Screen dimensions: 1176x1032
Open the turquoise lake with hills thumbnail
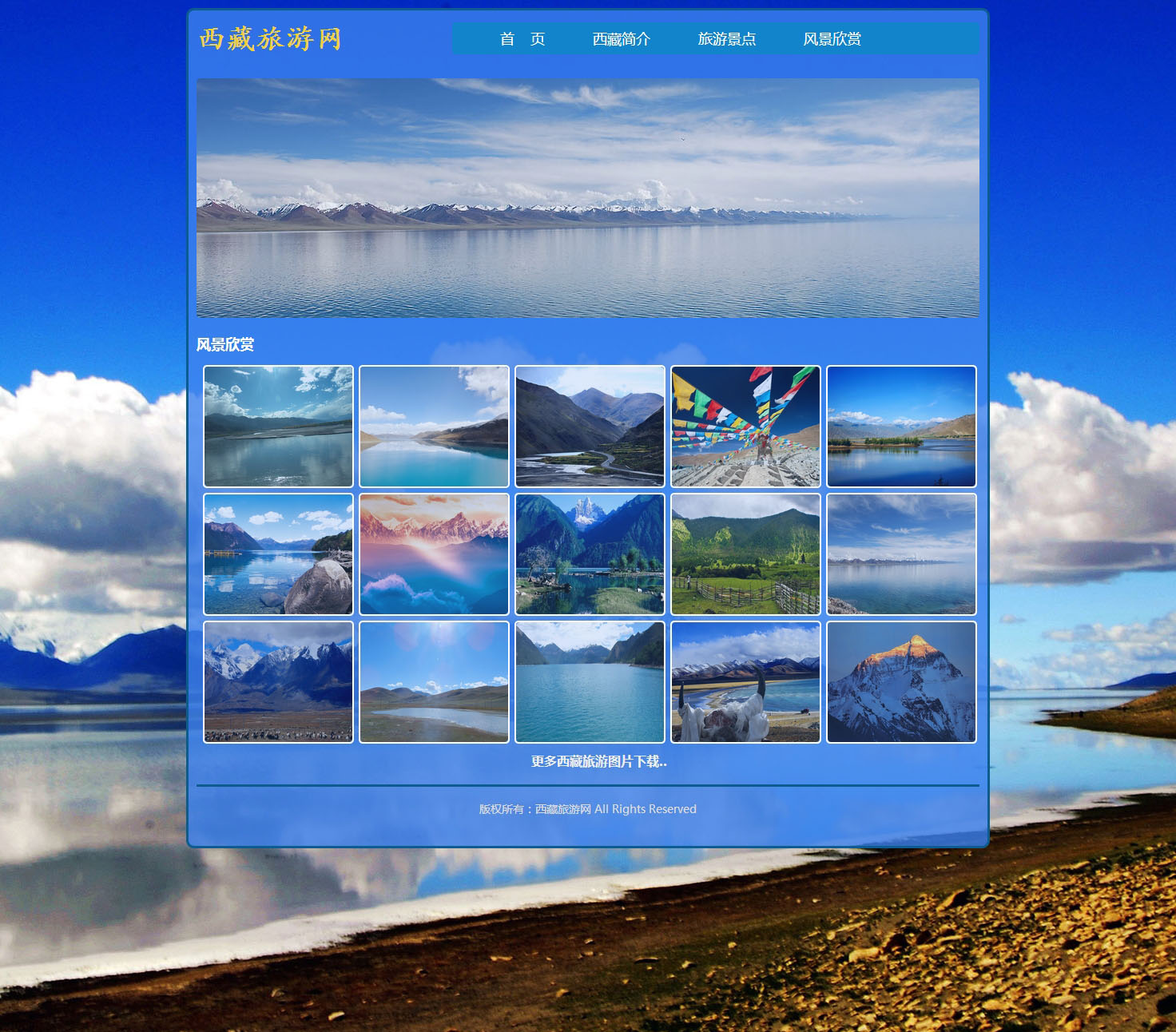point(434,427)
